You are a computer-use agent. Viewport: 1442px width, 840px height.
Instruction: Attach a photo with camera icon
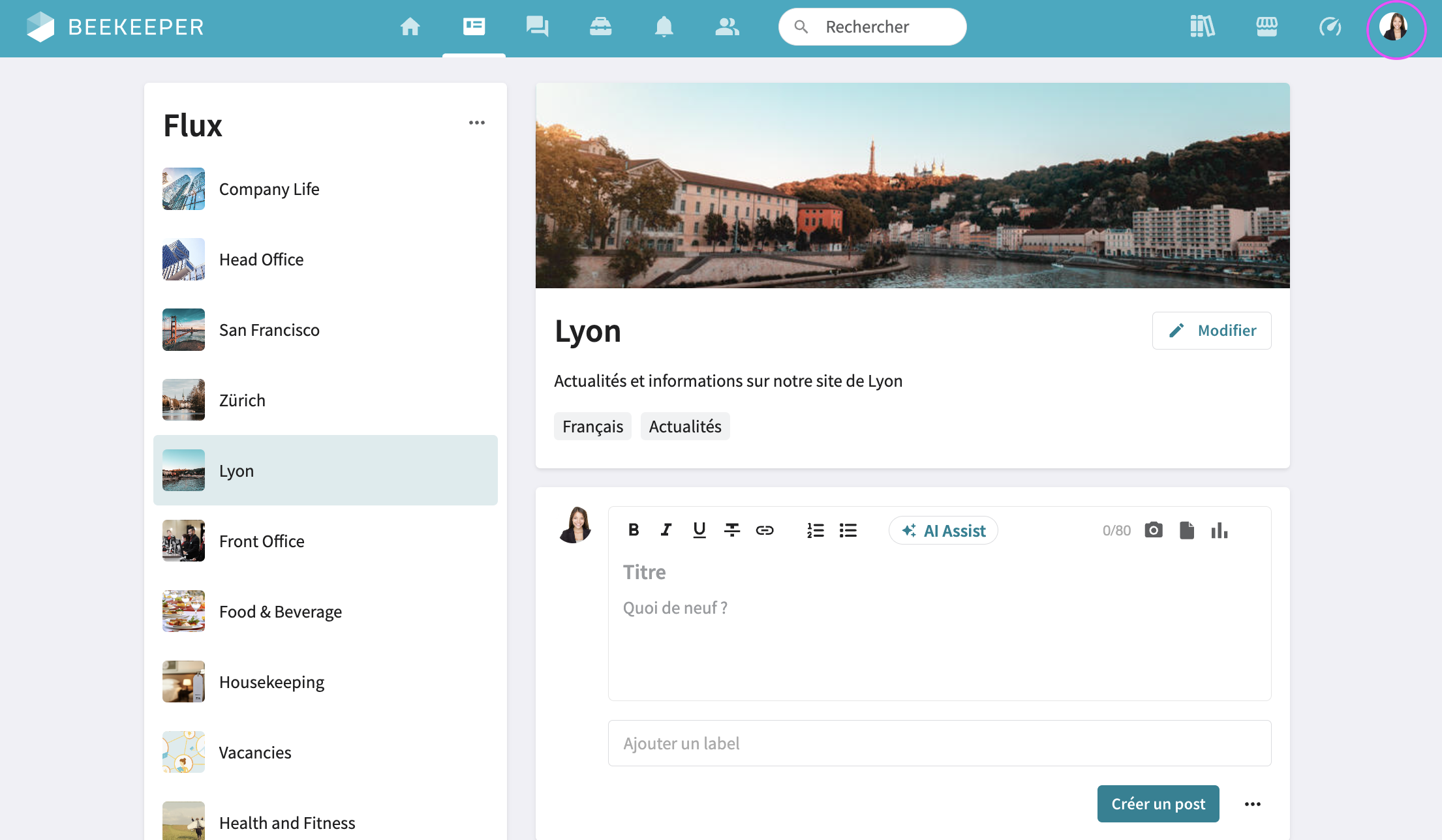[x=1154, y=530]
